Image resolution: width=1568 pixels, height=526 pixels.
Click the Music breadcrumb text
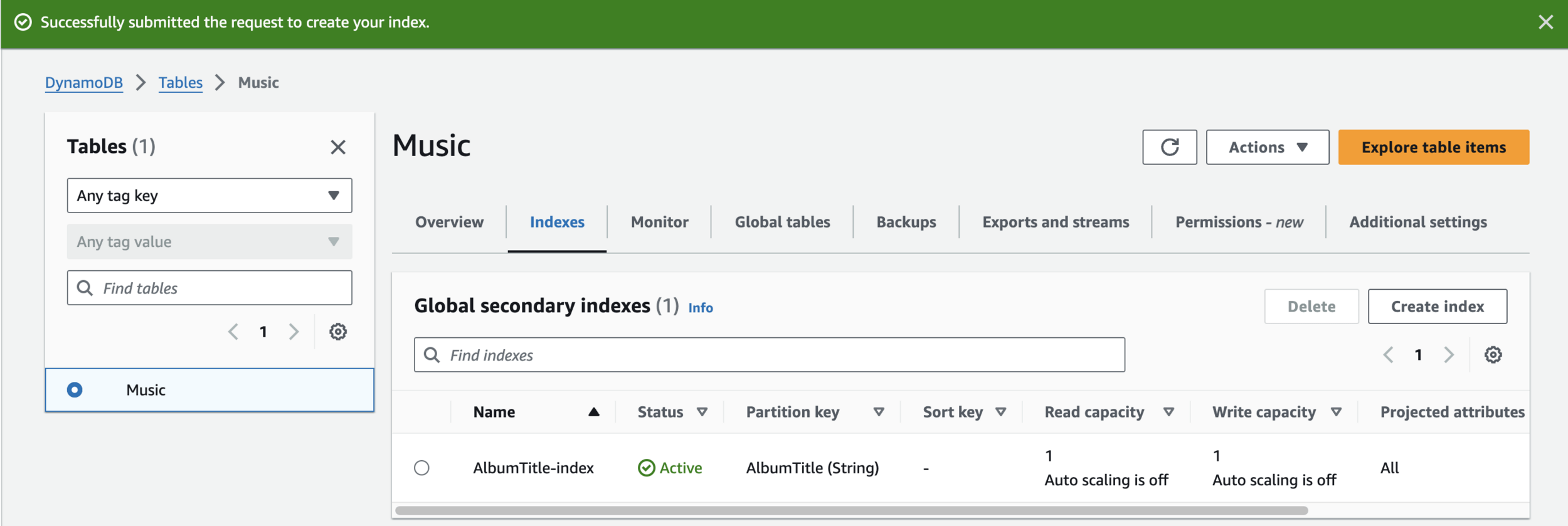coord(258,83)
